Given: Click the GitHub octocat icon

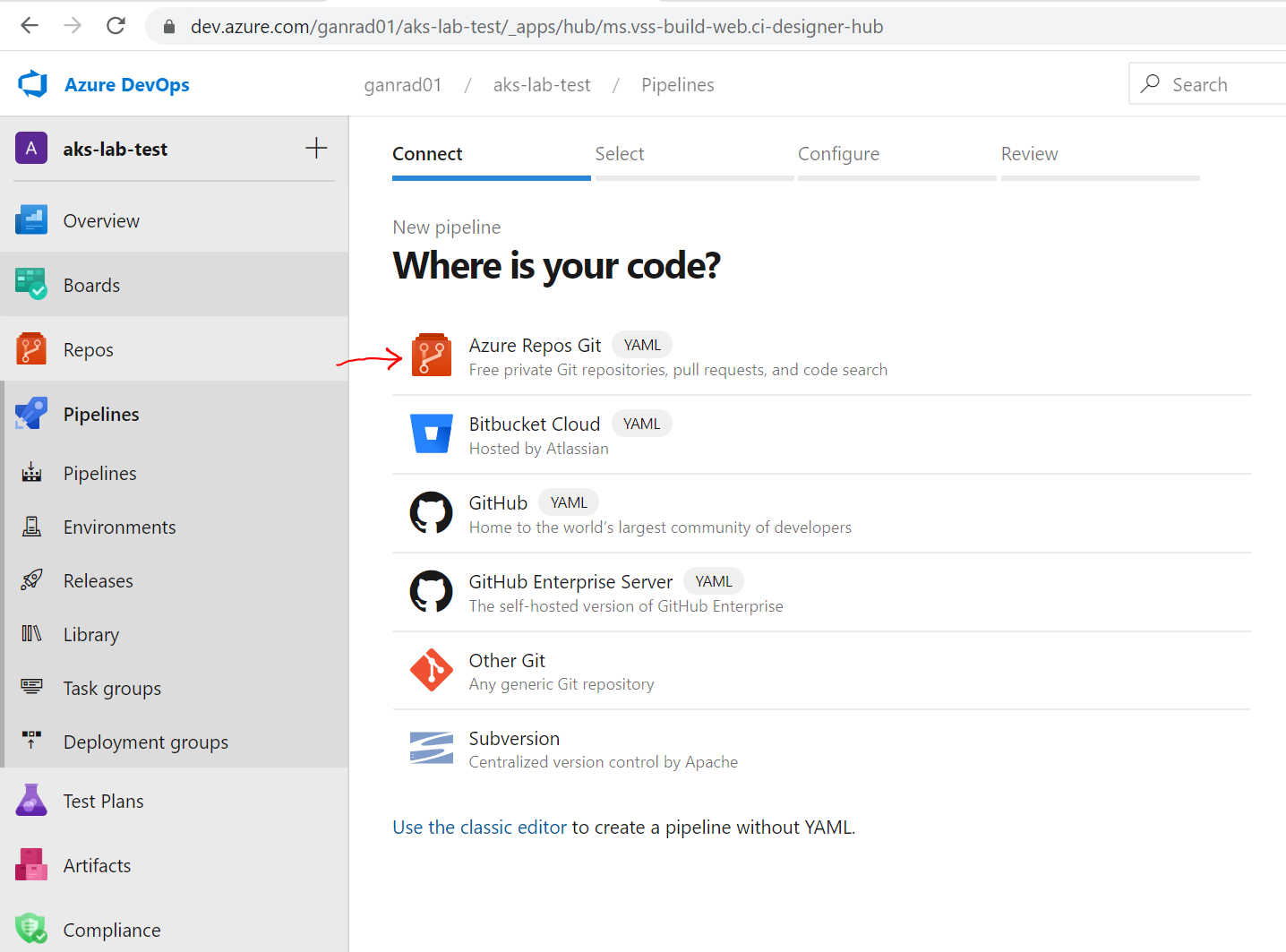Looking at the screenshot, I should point(432,513).
